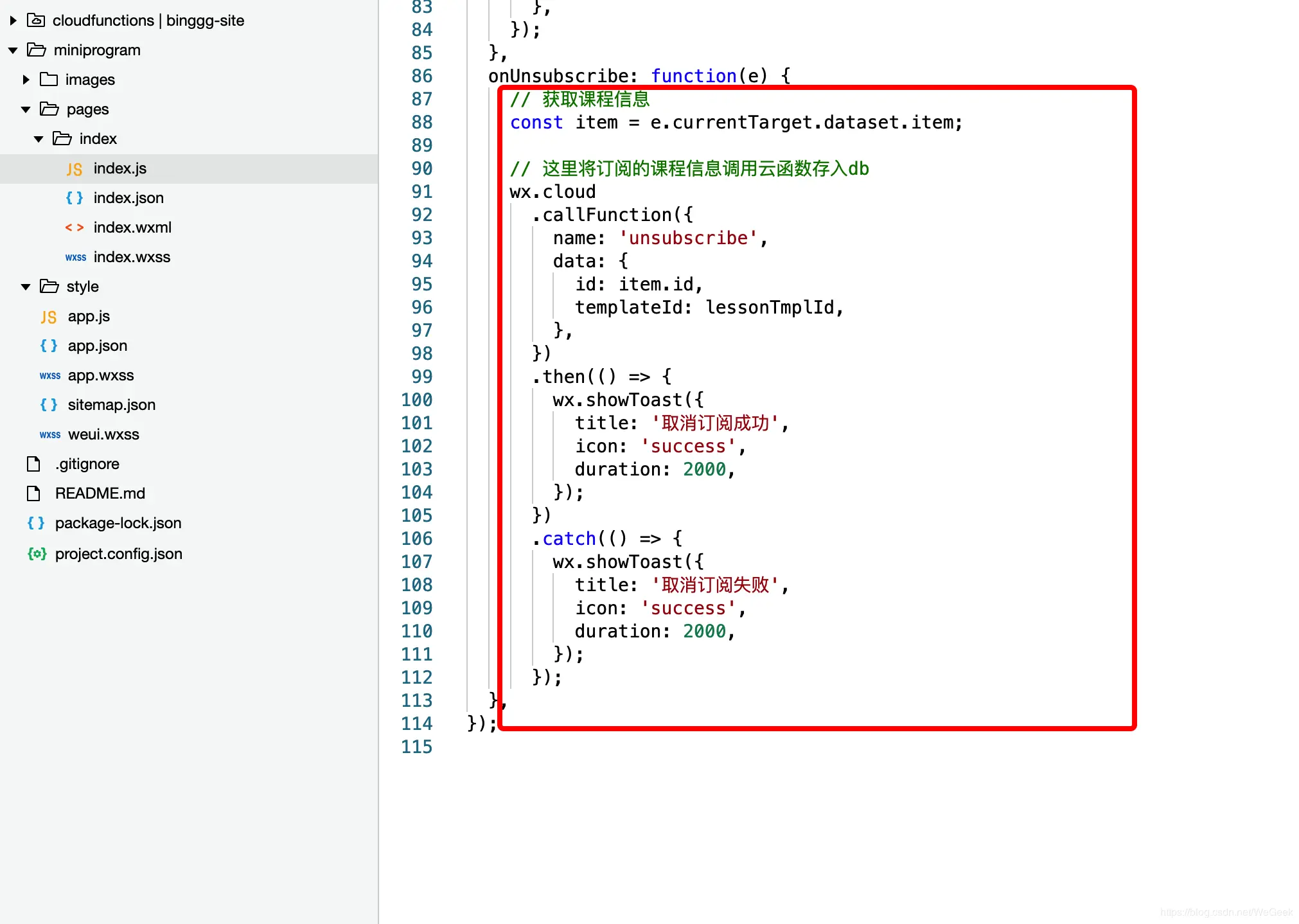
Task: Click line number 100 in the gutter
Action: pos(416,400)
